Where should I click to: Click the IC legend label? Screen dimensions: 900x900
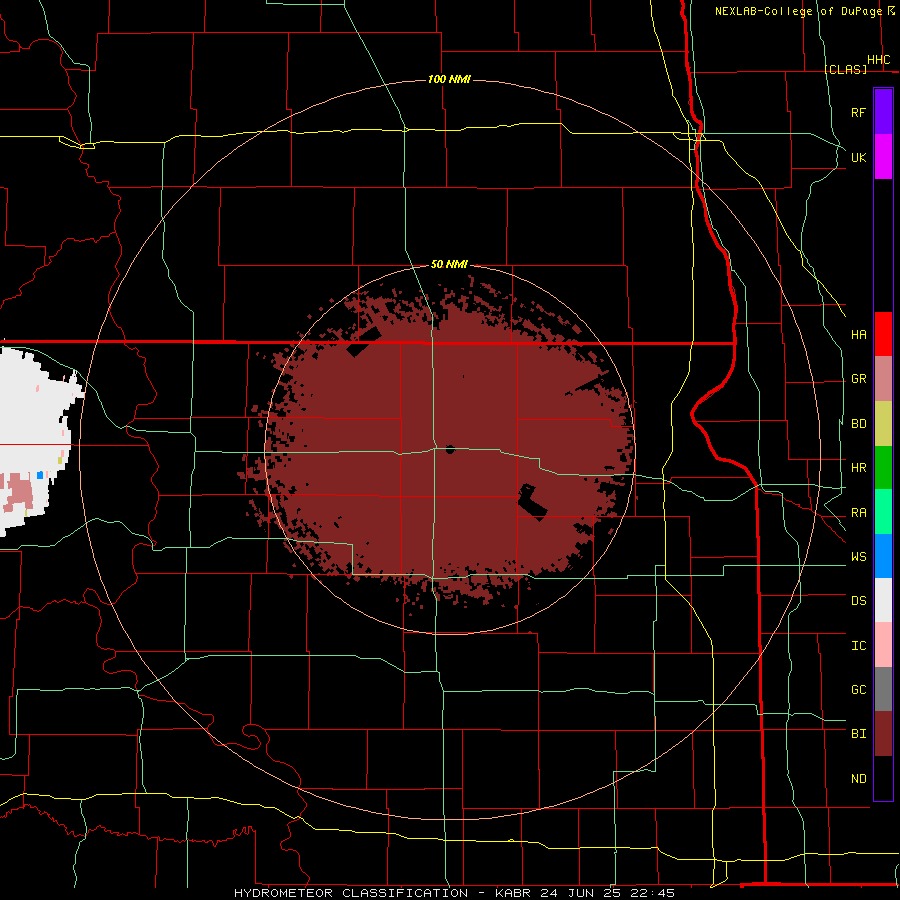coord(858,646)
